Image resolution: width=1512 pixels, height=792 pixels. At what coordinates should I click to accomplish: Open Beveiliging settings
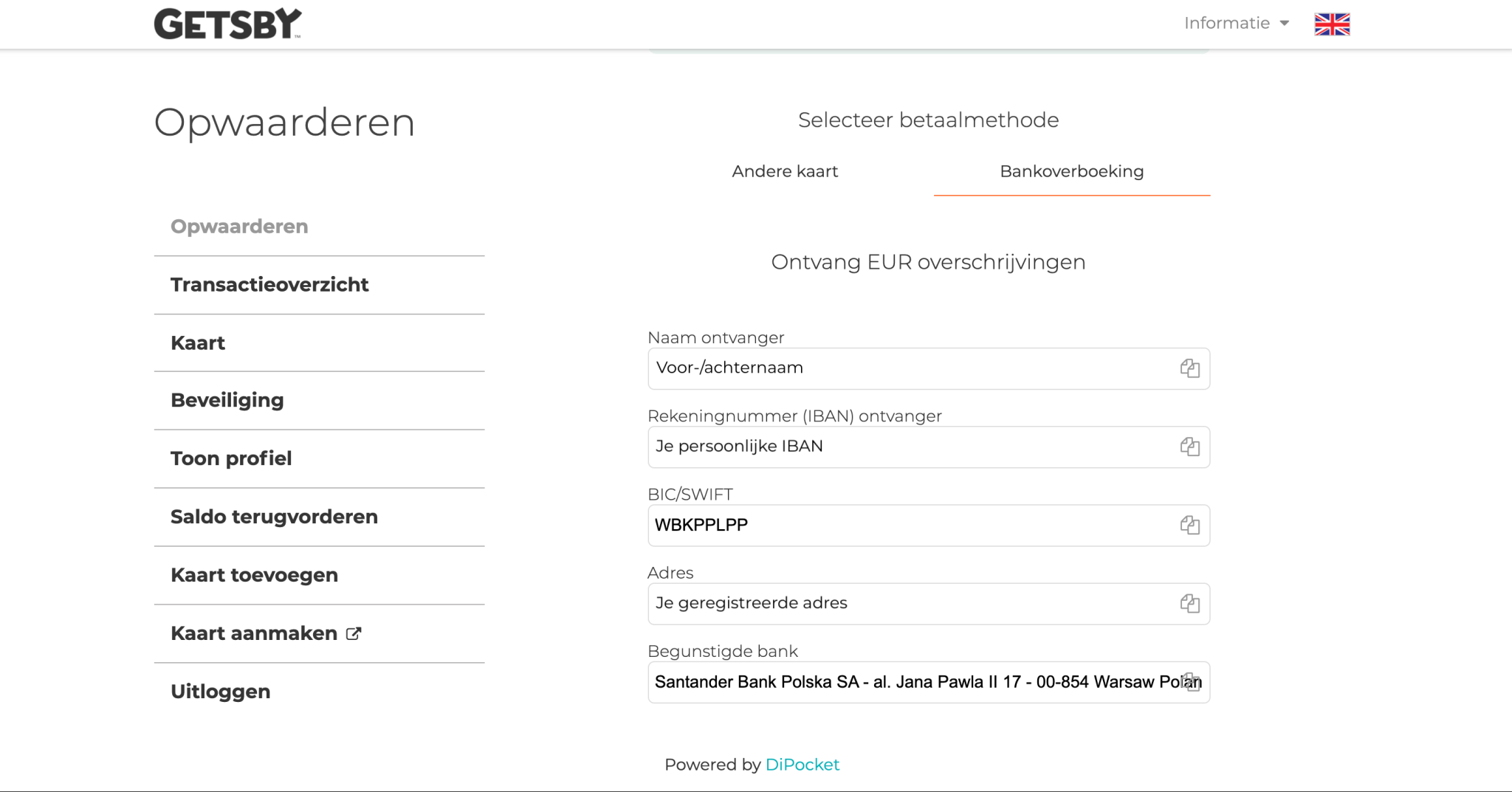click(x=227, y=400)
